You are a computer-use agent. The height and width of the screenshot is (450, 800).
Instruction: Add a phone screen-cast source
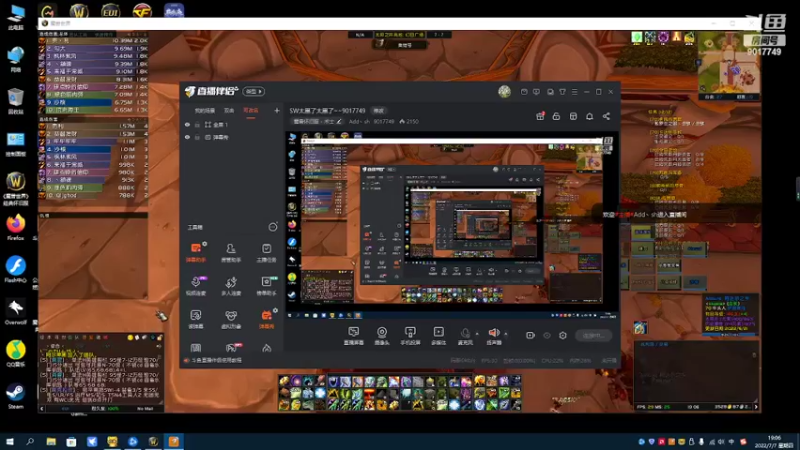click(410, 336)
